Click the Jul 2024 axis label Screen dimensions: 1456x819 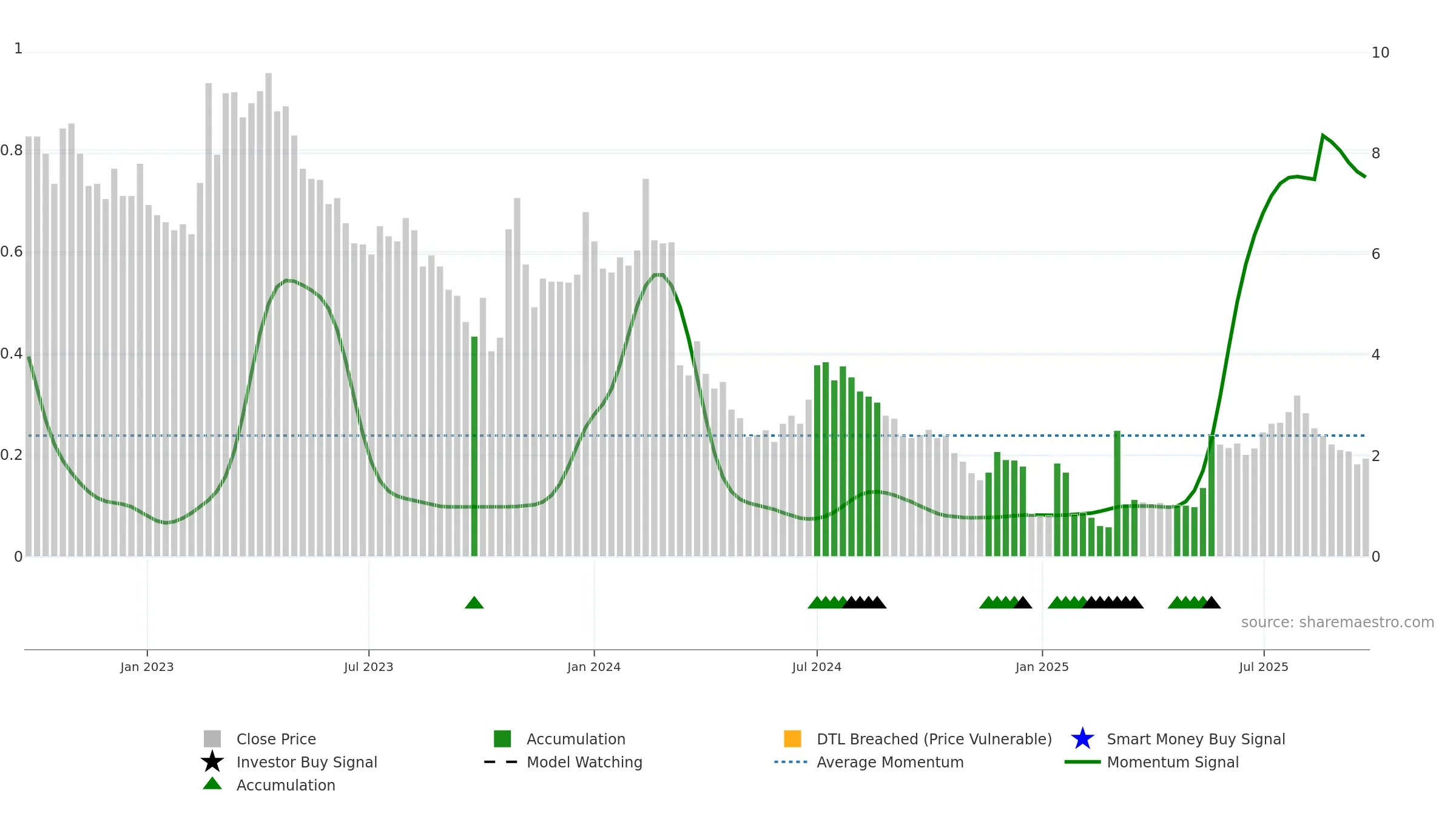[817, 667]
